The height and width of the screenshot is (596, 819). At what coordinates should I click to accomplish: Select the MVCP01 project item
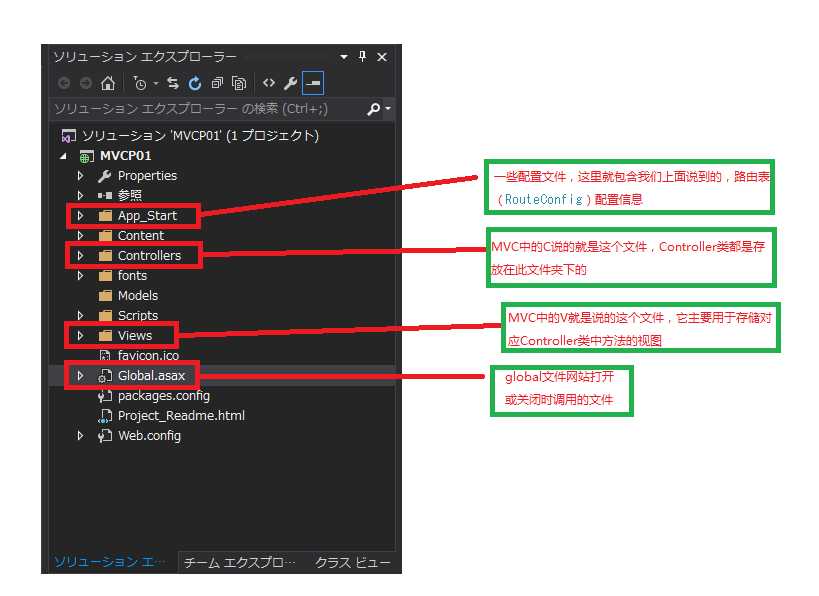click(125, 156)
